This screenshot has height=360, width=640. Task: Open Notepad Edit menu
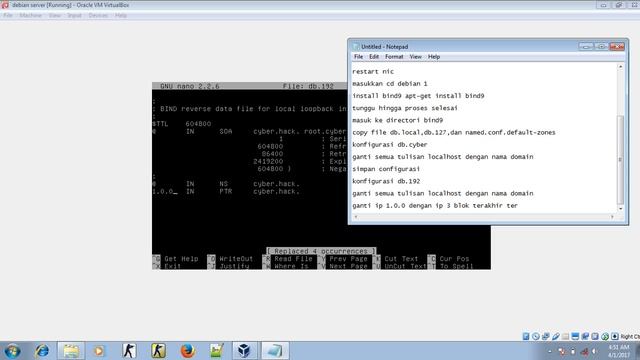[x=374, y=57]
